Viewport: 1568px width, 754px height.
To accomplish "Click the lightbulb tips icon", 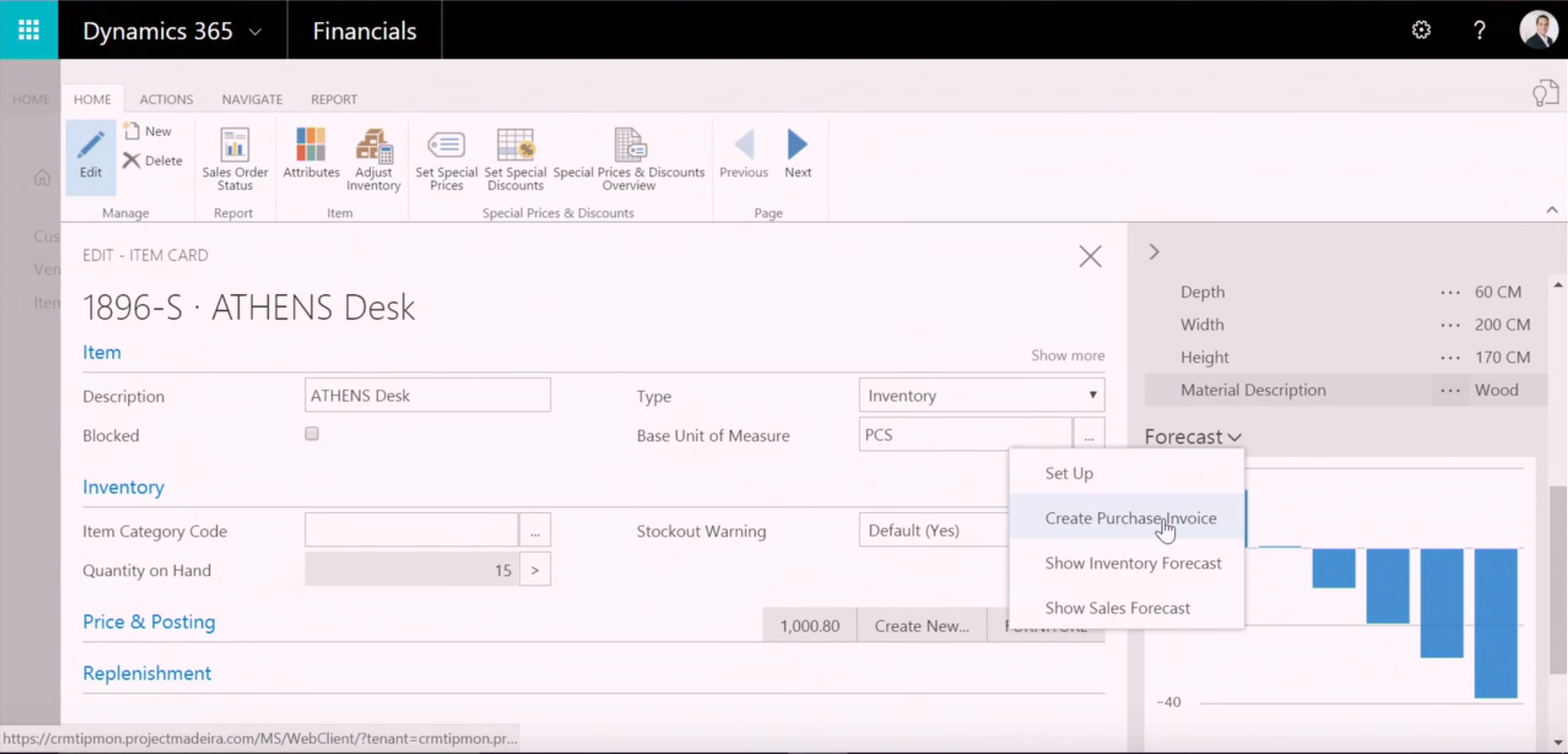I will pyautogui.click(x=1544, y=93).
